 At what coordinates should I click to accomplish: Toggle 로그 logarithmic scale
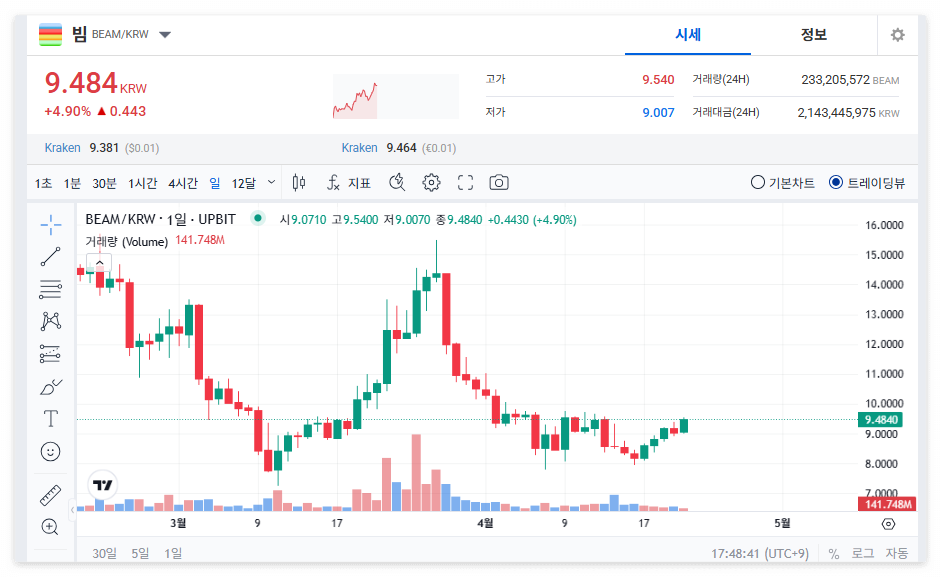[x=862, y=554]
